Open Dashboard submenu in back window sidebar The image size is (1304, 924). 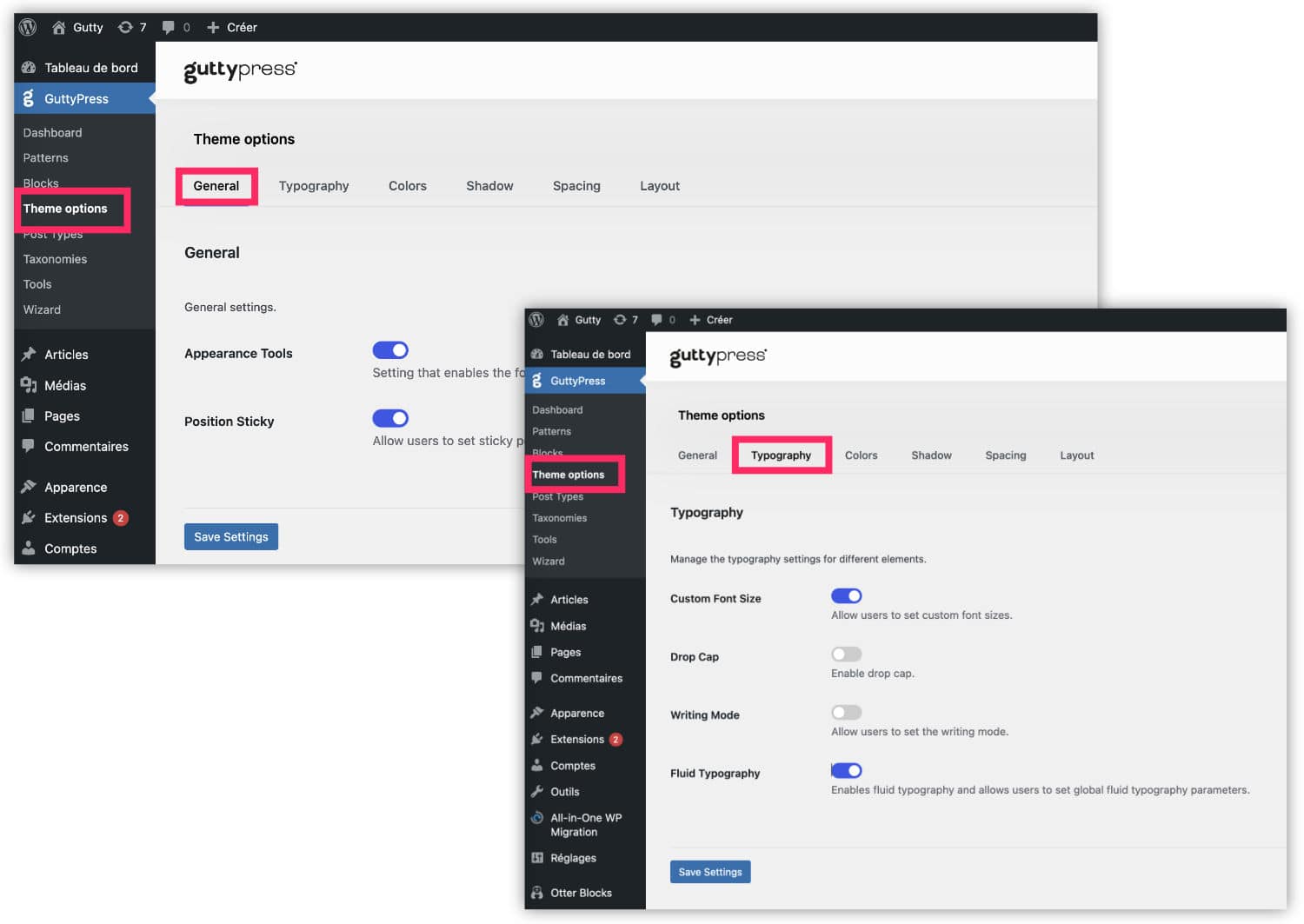(52, 133)
